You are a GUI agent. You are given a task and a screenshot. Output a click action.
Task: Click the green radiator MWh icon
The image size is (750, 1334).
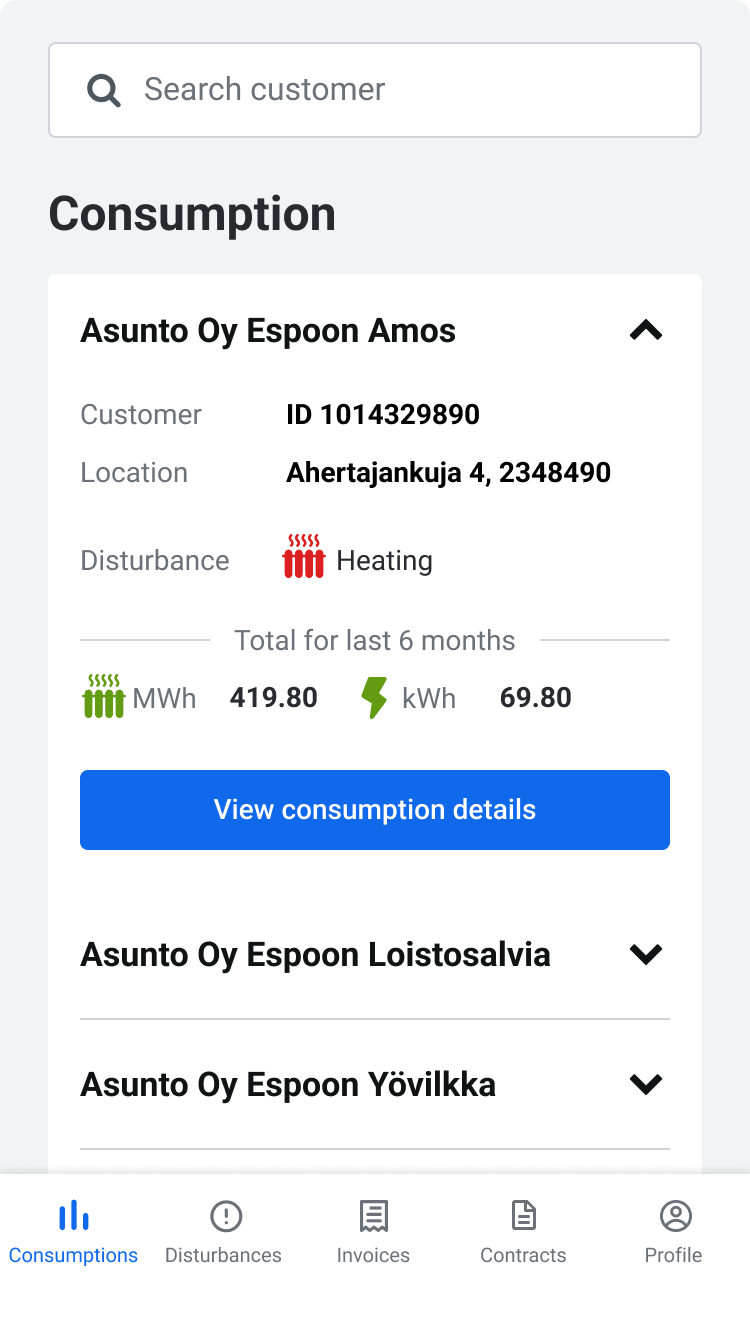click(x=103, y=696)
